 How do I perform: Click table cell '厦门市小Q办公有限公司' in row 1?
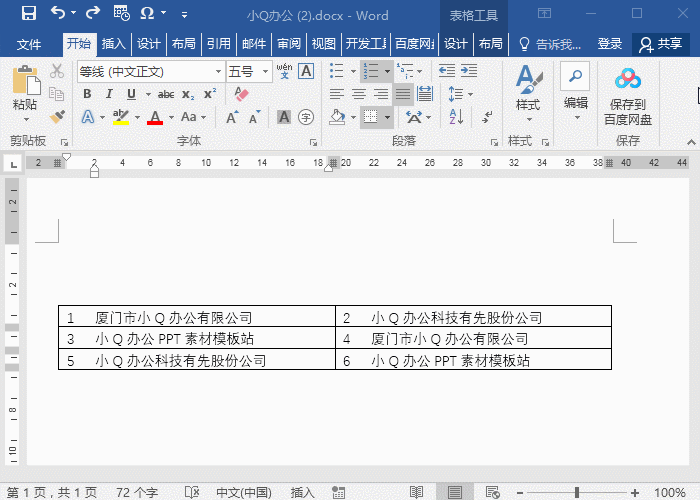(173, 318)
